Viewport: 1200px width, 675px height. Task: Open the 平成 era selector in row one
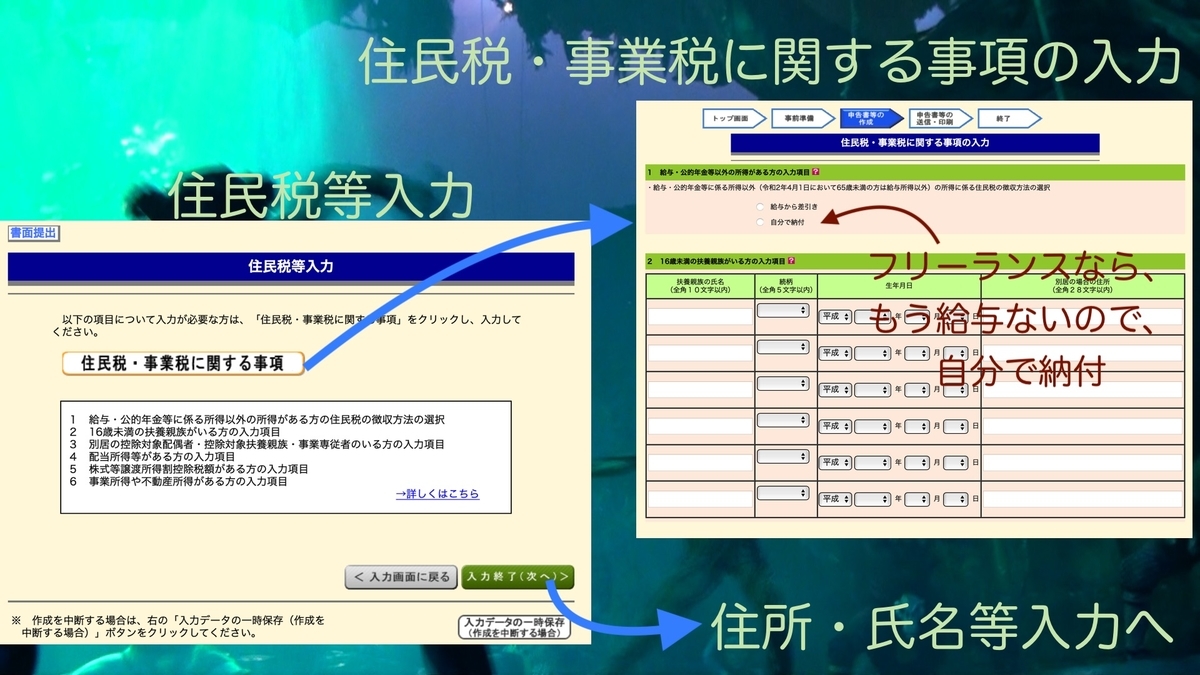click(x=835, y=316)
